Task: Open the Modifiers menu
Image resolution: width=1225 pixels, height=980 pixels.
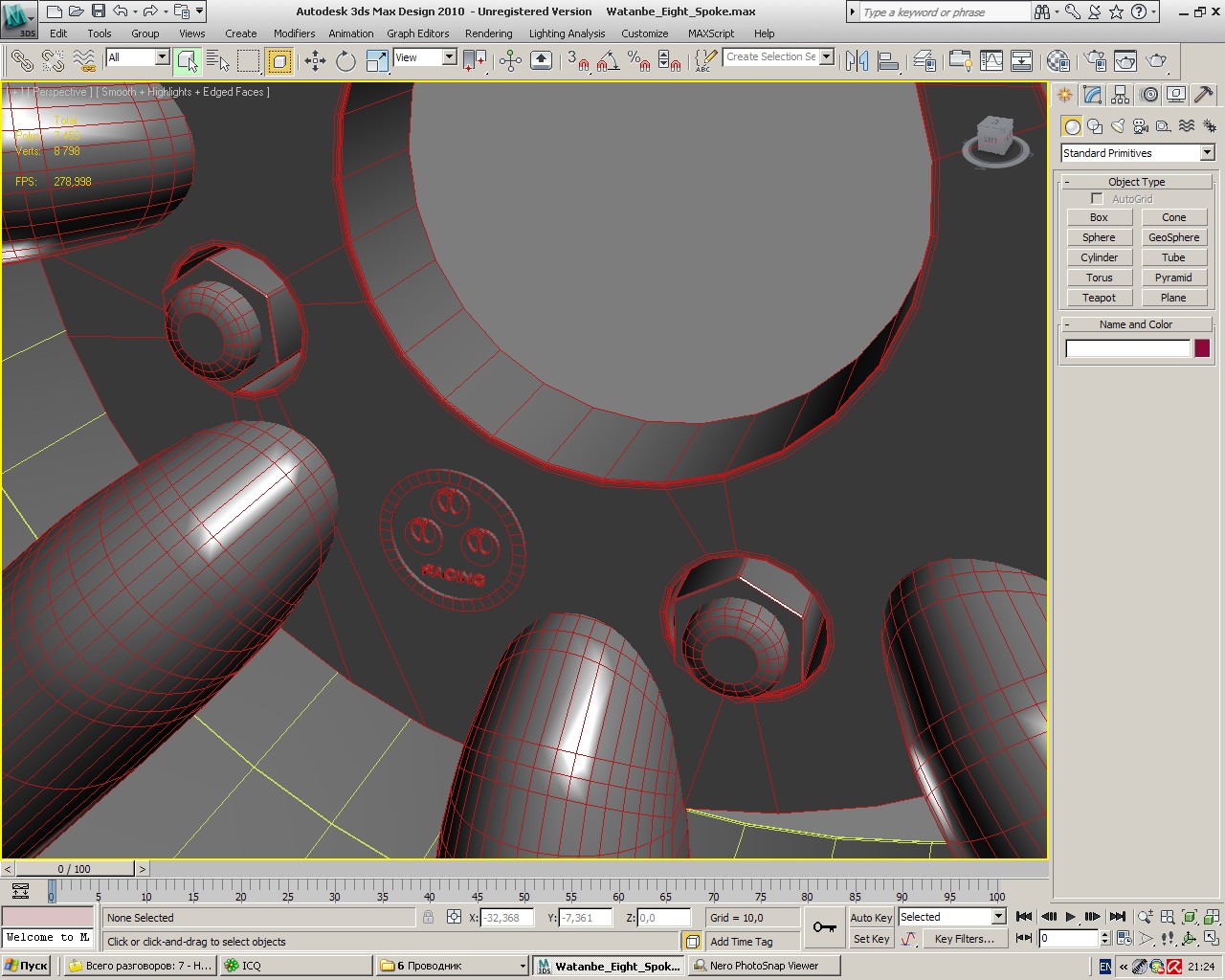Action: click(x=295, y=33)
